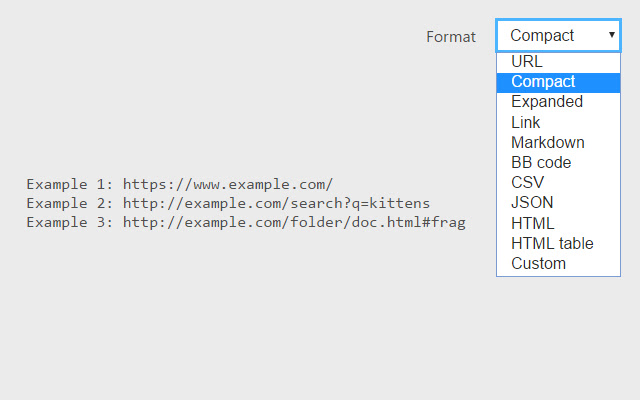Select URL from the format list
The height and width of the screenshot is (400, 640).
(x=527, y=62)
